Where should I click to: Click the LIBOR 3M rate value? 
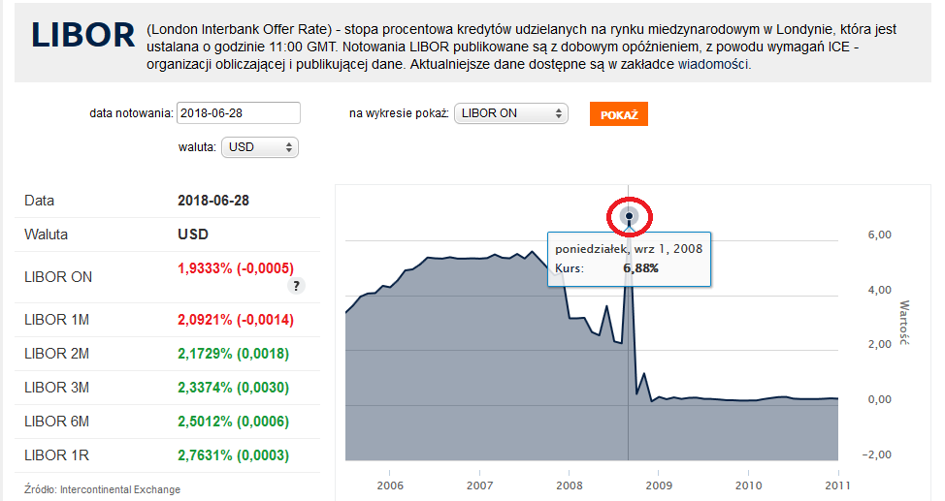point(235,387)
